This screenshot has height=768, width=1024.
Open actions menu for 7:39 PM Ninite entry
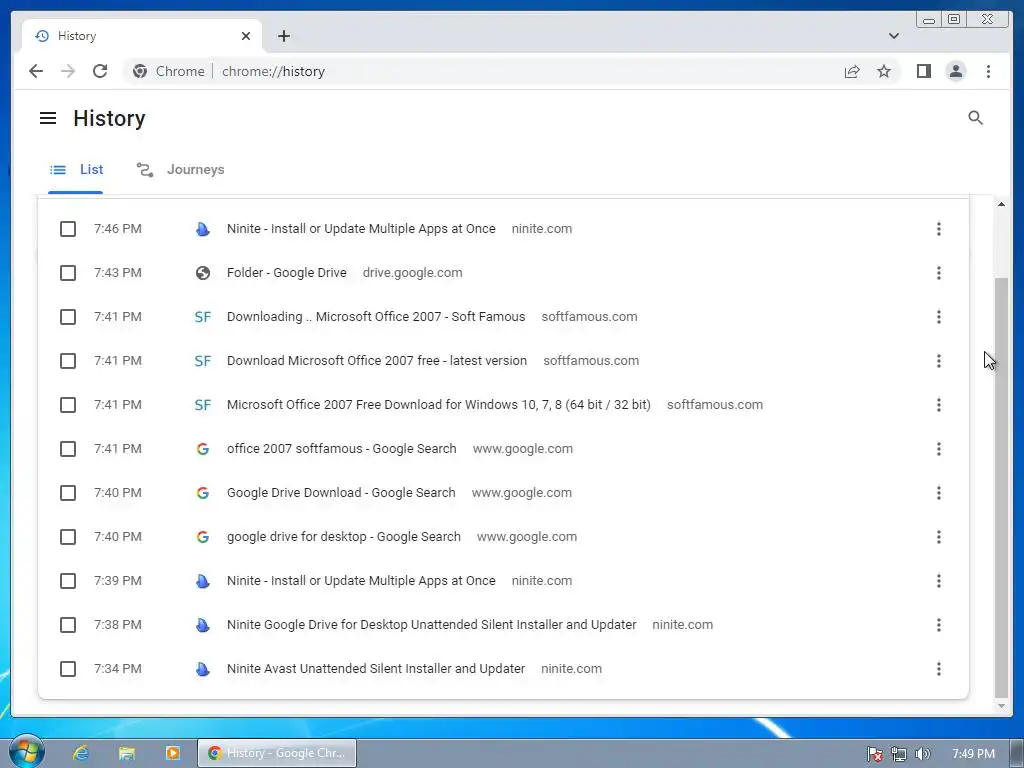(x=938, y=581)
